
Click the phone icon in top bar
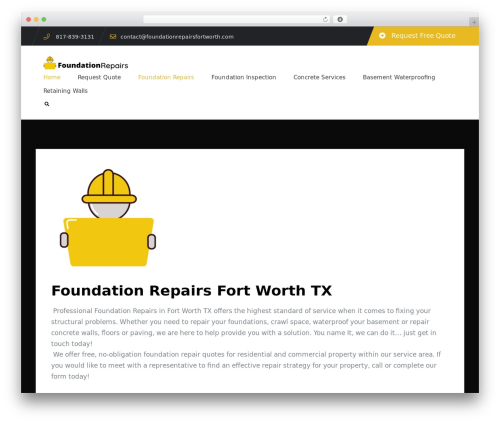47,37
